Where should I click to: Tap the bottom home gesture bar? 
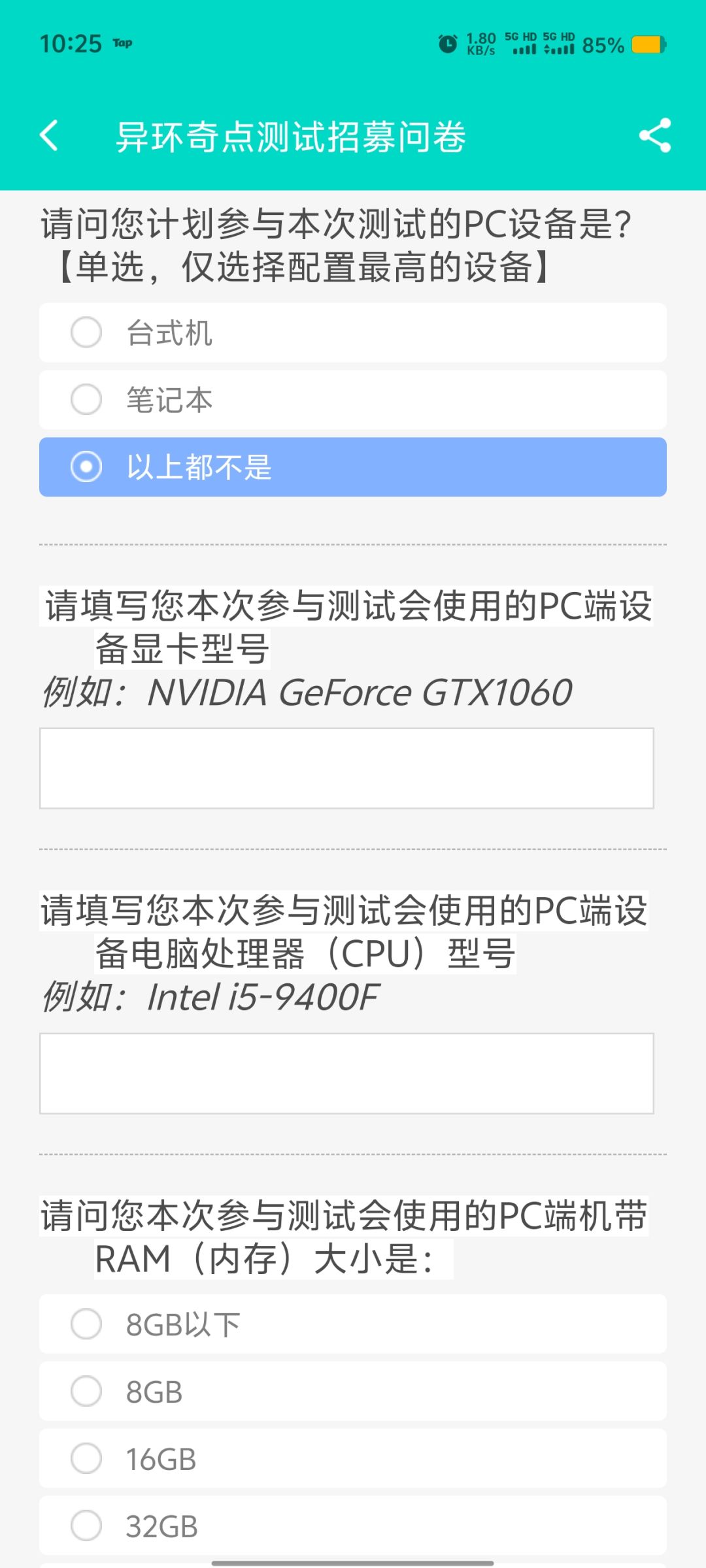pos(353,1563)
